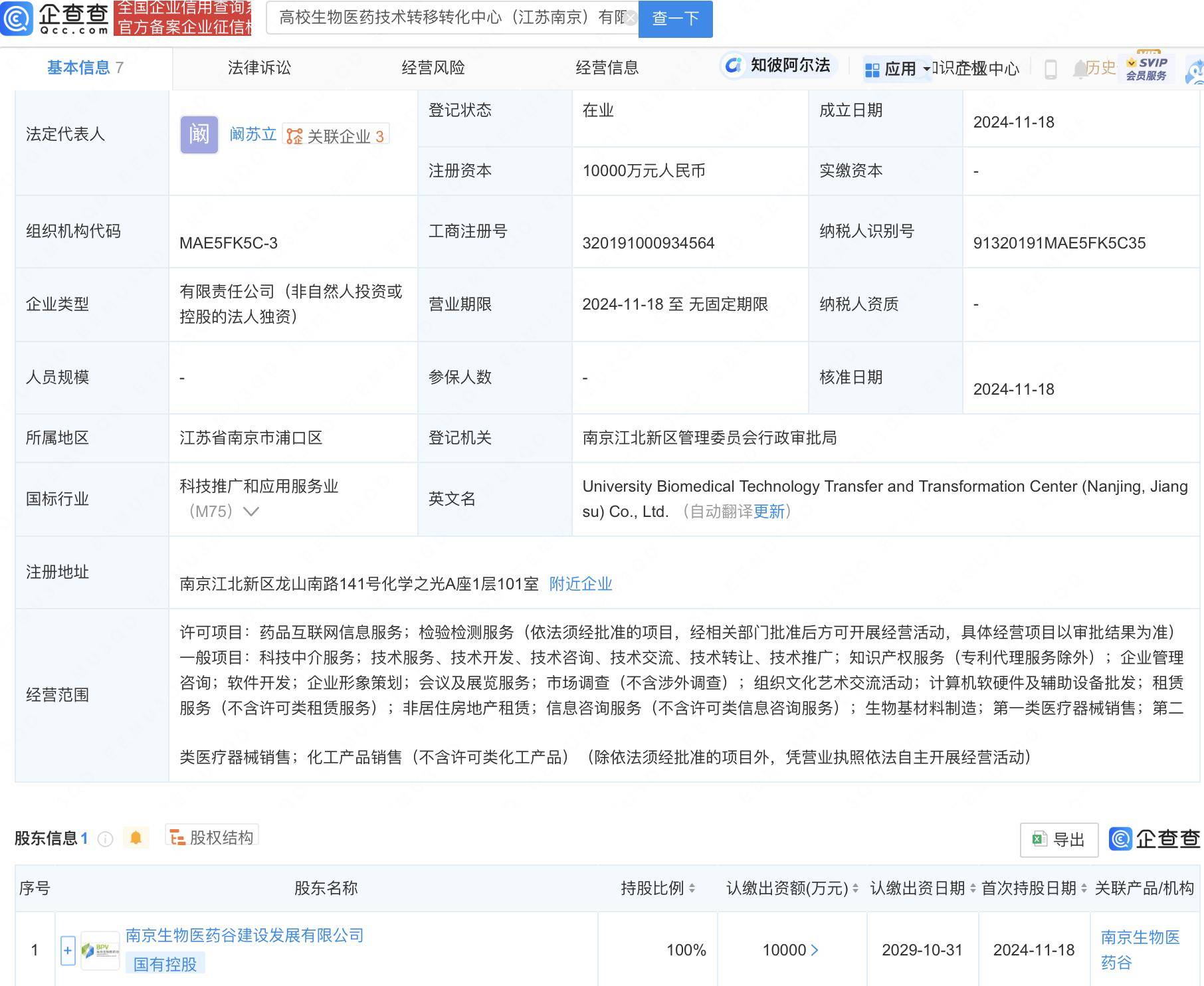Open the 法律诉讼 tab
The width and height of the screenshot is (1204, 986).
pyautogui.click(x=259, y=68)
